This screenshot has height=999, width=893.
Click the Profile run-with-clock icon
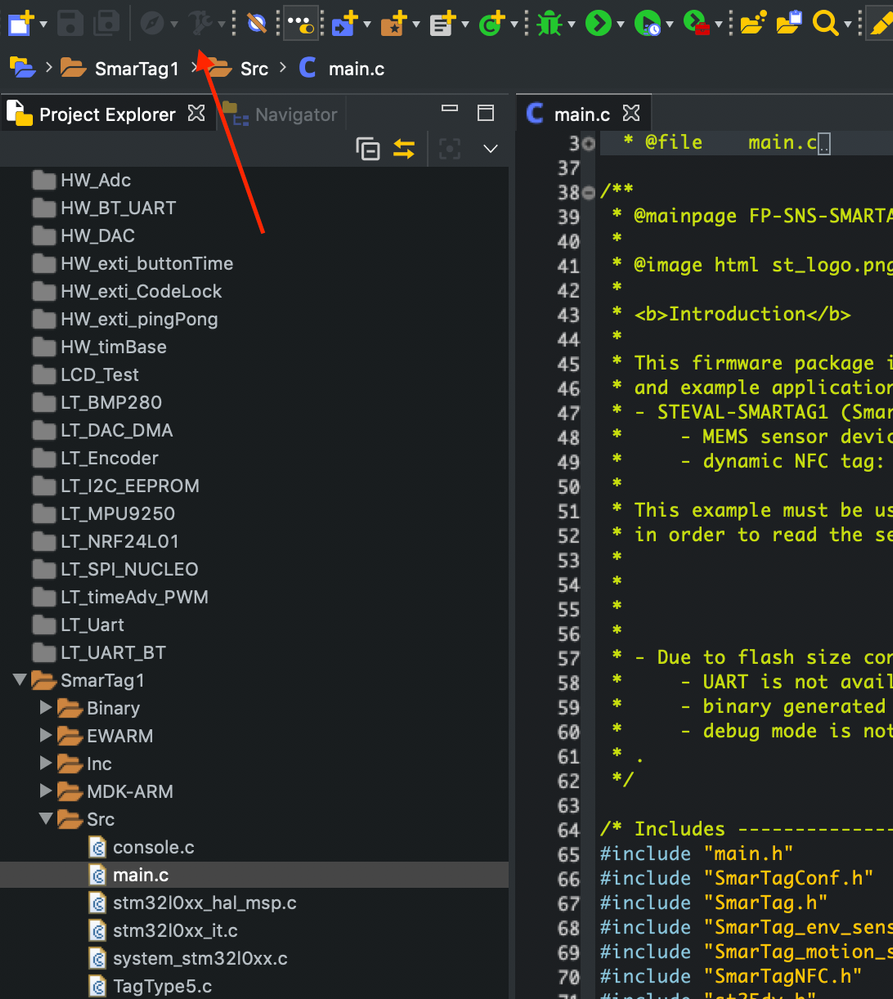pyautogui.click(x=648, y=24)
